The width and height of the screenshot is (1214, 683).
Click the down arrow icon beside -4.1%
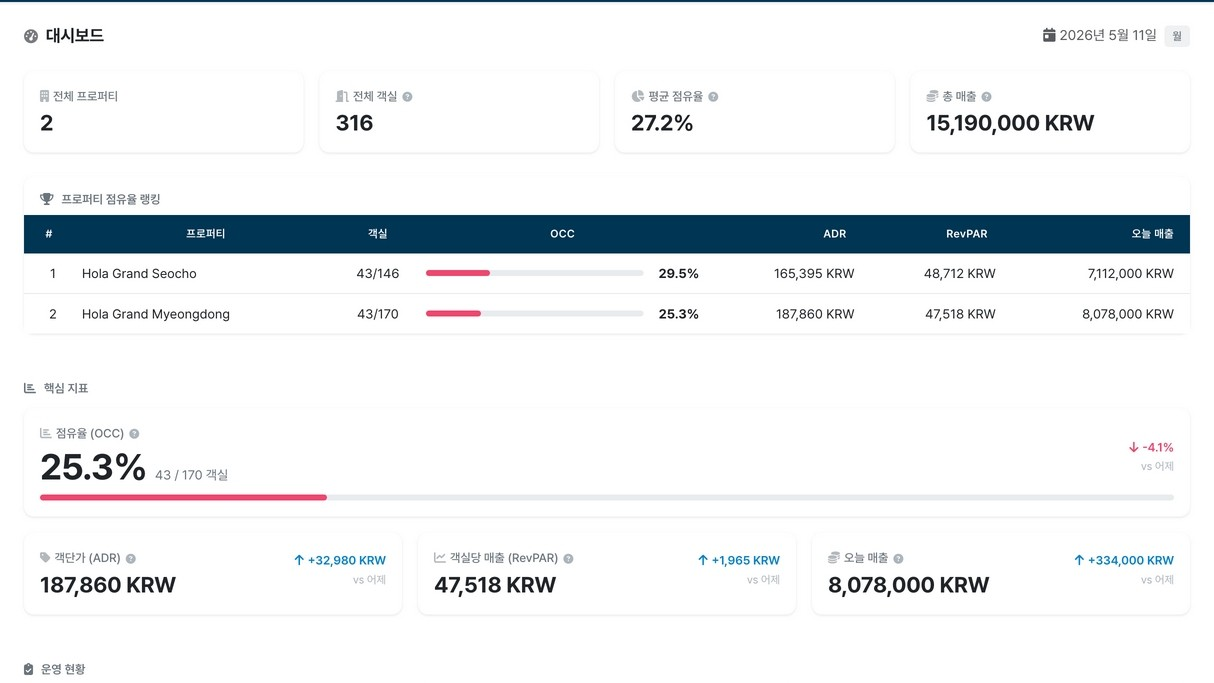1133,448
